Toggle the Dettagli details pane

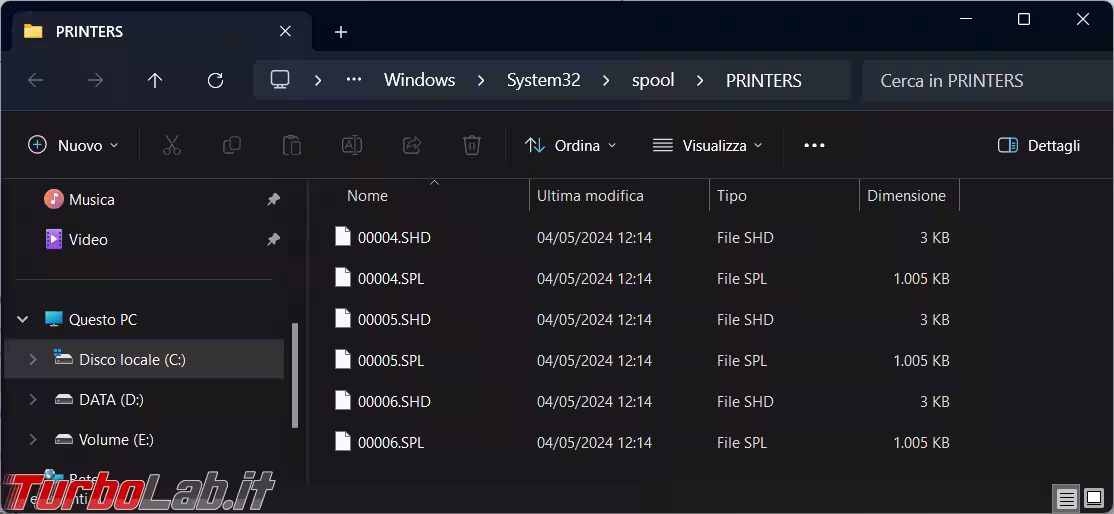tap(1039, 146)
